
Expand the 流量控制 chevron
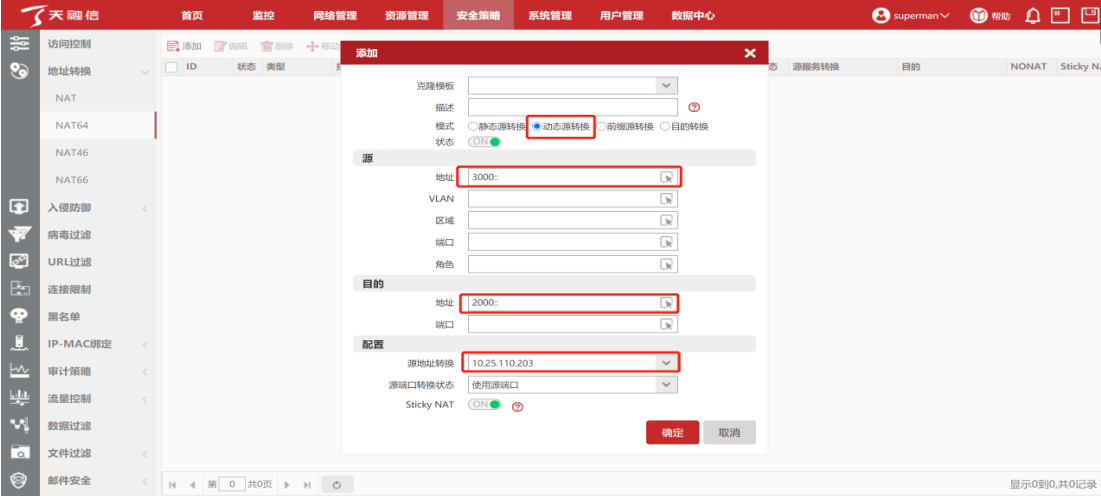[145, 400]
